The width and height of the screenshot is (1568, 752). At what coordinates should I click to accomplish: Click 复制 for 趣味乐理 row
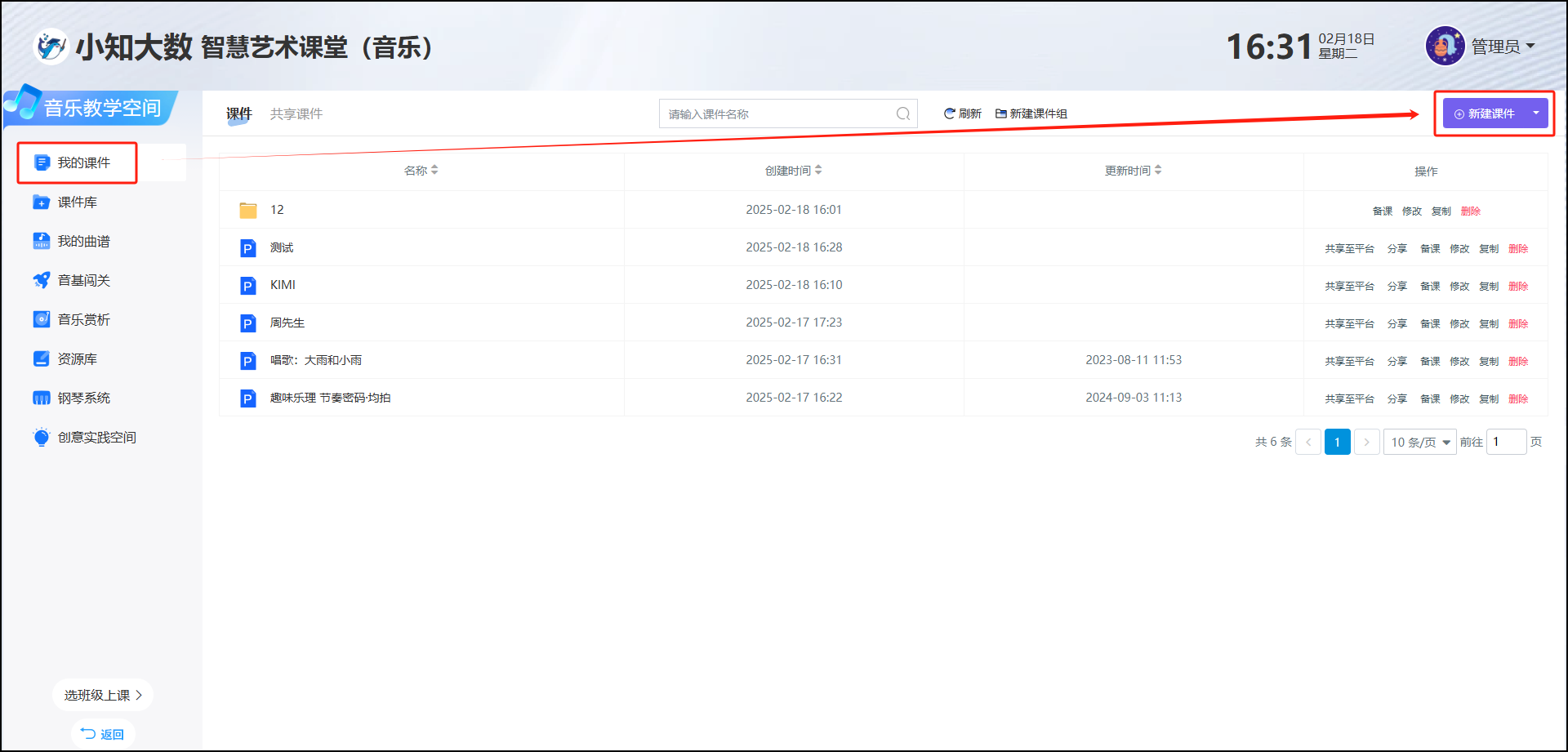[1489, 398]
